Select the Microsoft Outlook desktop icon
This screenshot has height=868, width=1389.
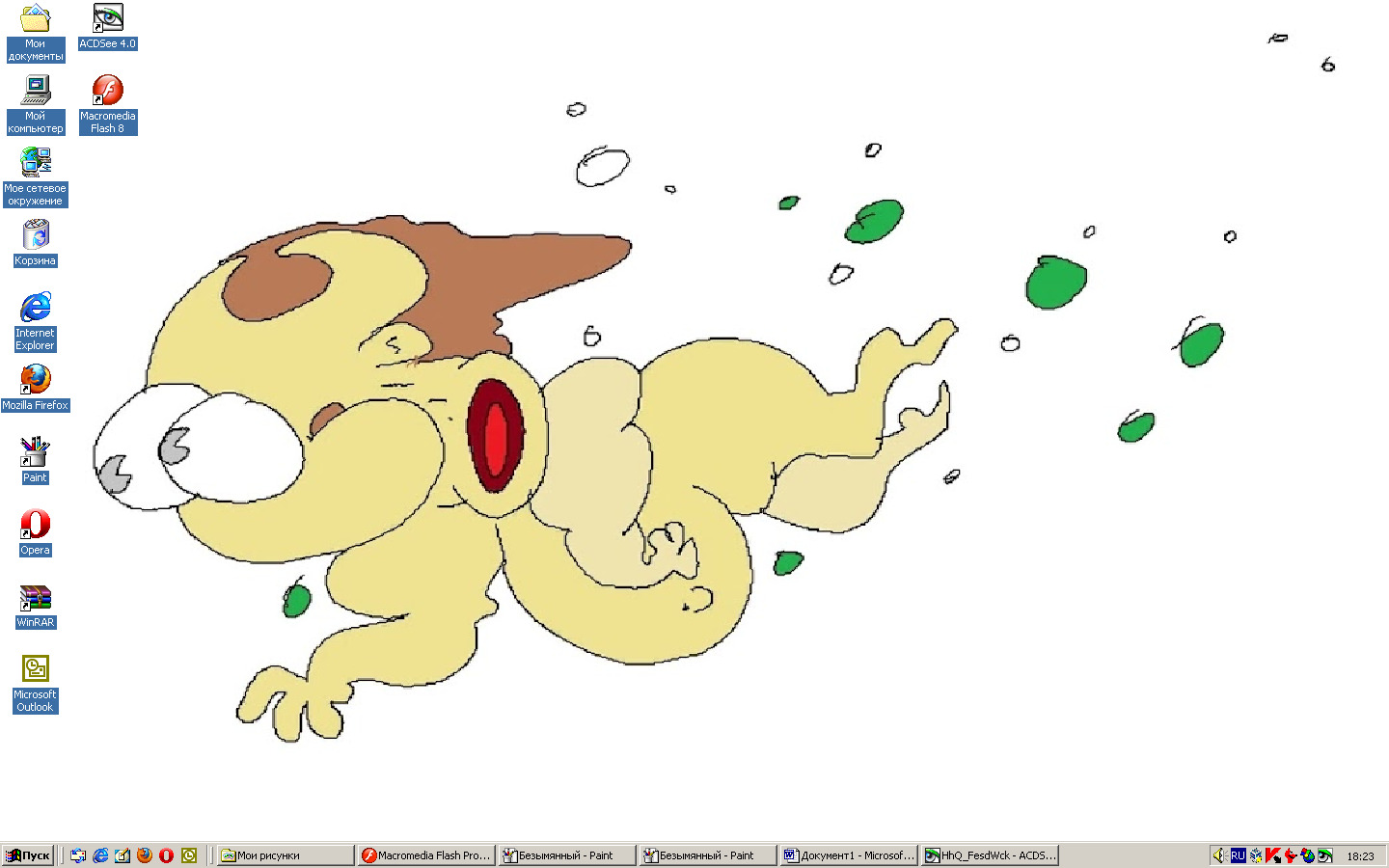click(x=36, y=684)
